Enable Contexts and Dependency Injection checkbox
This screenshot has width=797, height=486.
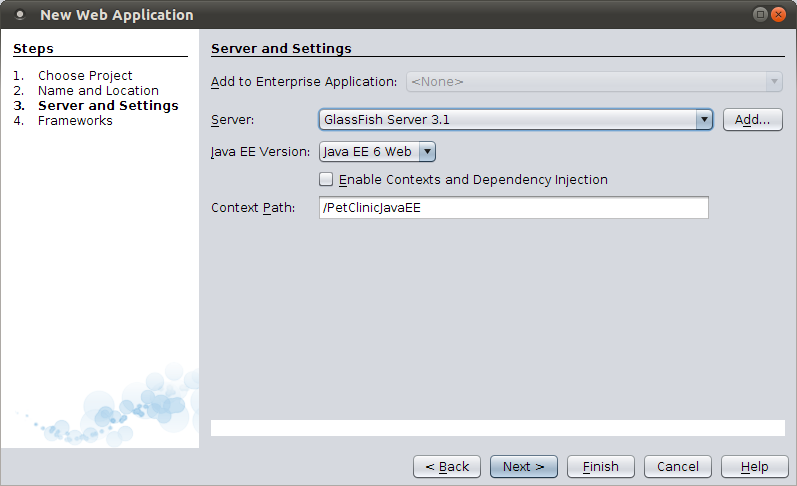pyautogui.click(x=326, y=180)
